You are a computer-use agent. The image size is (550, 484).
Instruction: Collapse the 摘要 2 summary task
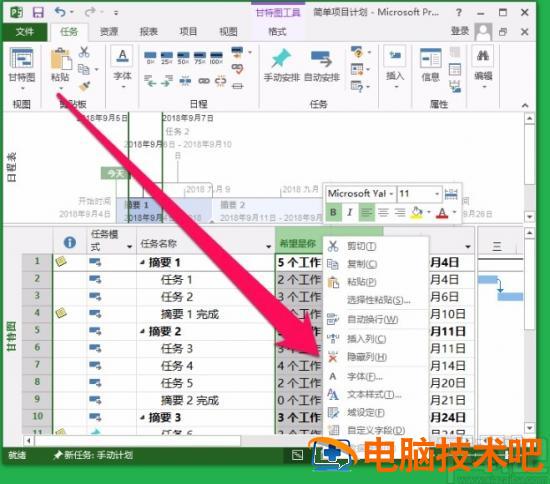(142, 331)
